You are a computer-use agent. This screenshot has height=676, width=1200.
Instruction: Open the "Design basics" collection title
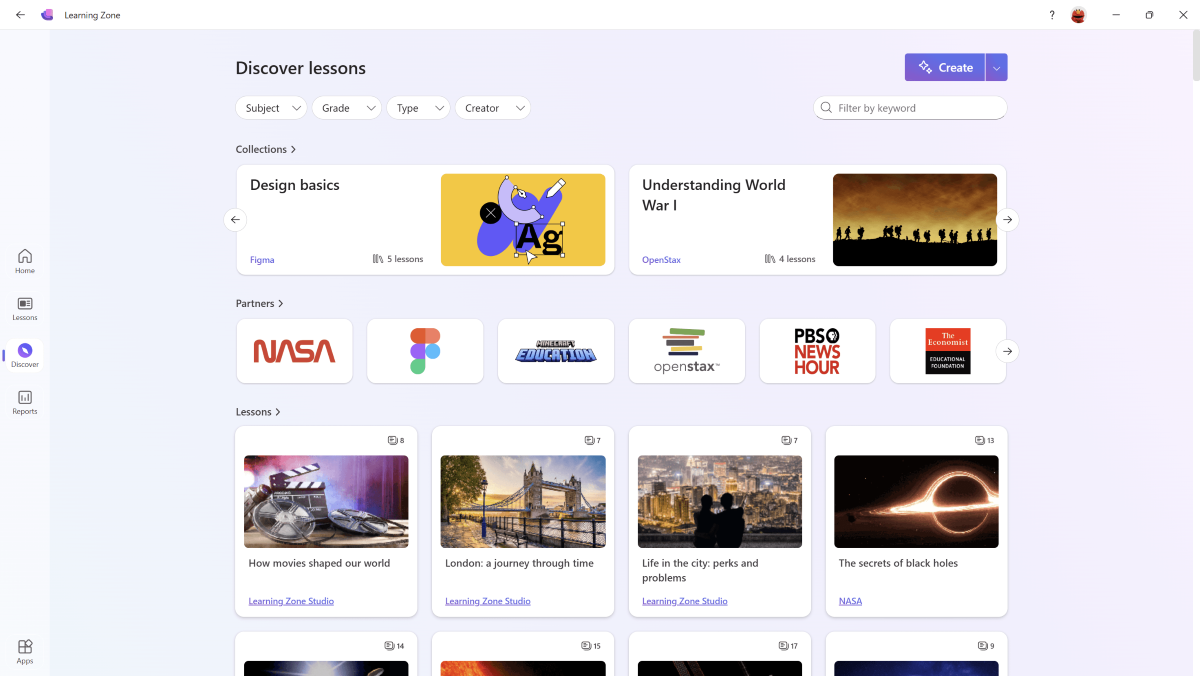pyautogui.click(x=295, y=185)
